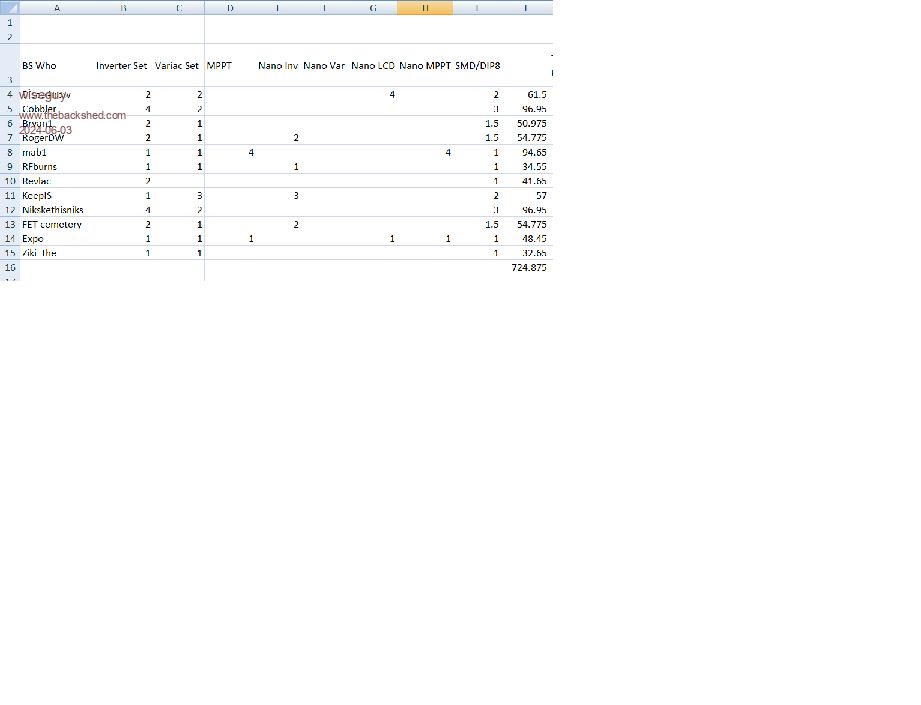Click the 'Variac Set' header cell
Screen dimensions: 921x705
pos(178,65)
